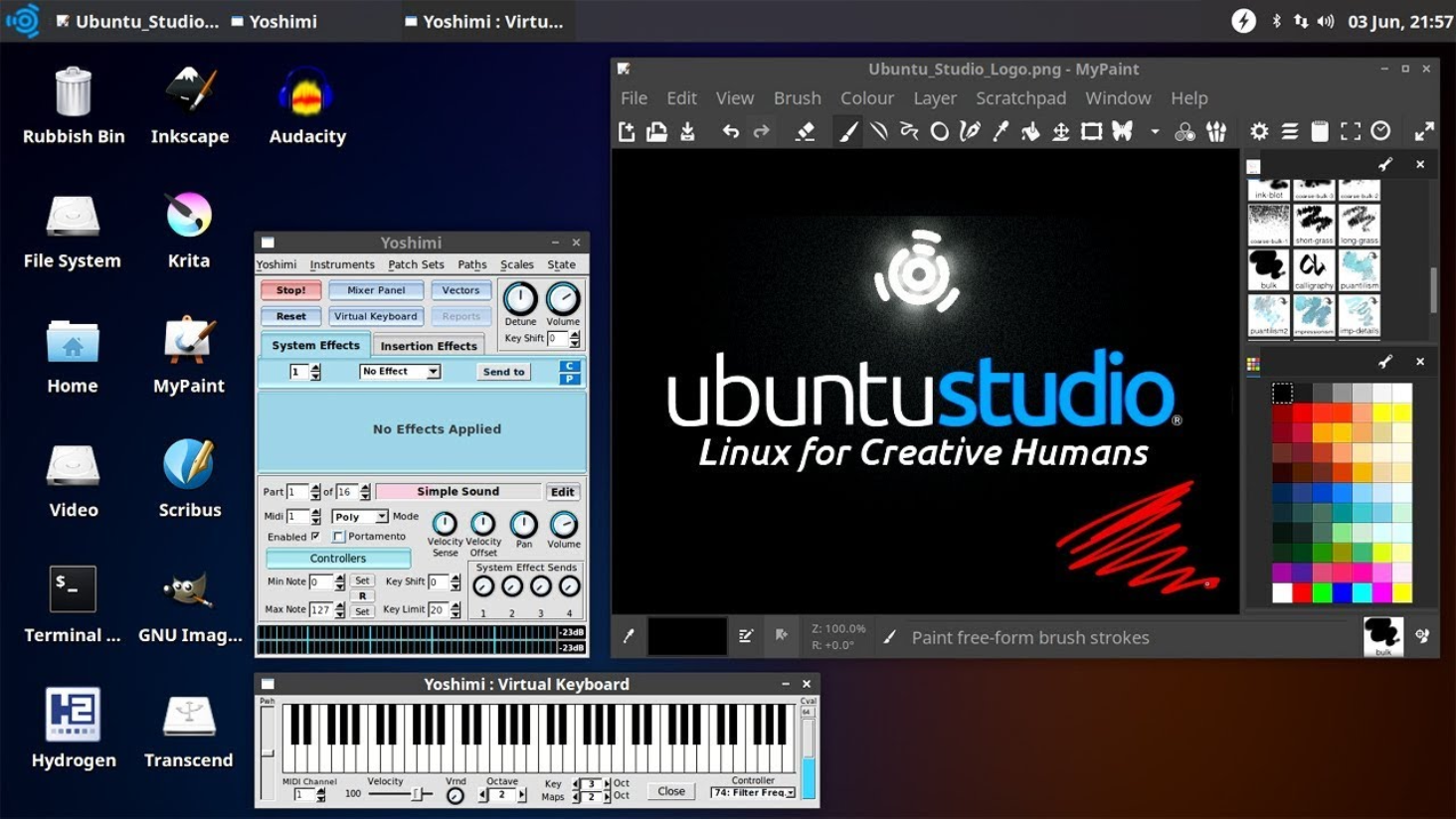Click the Velocity slider in Virtual Keyboard

(x=400, y=794)
